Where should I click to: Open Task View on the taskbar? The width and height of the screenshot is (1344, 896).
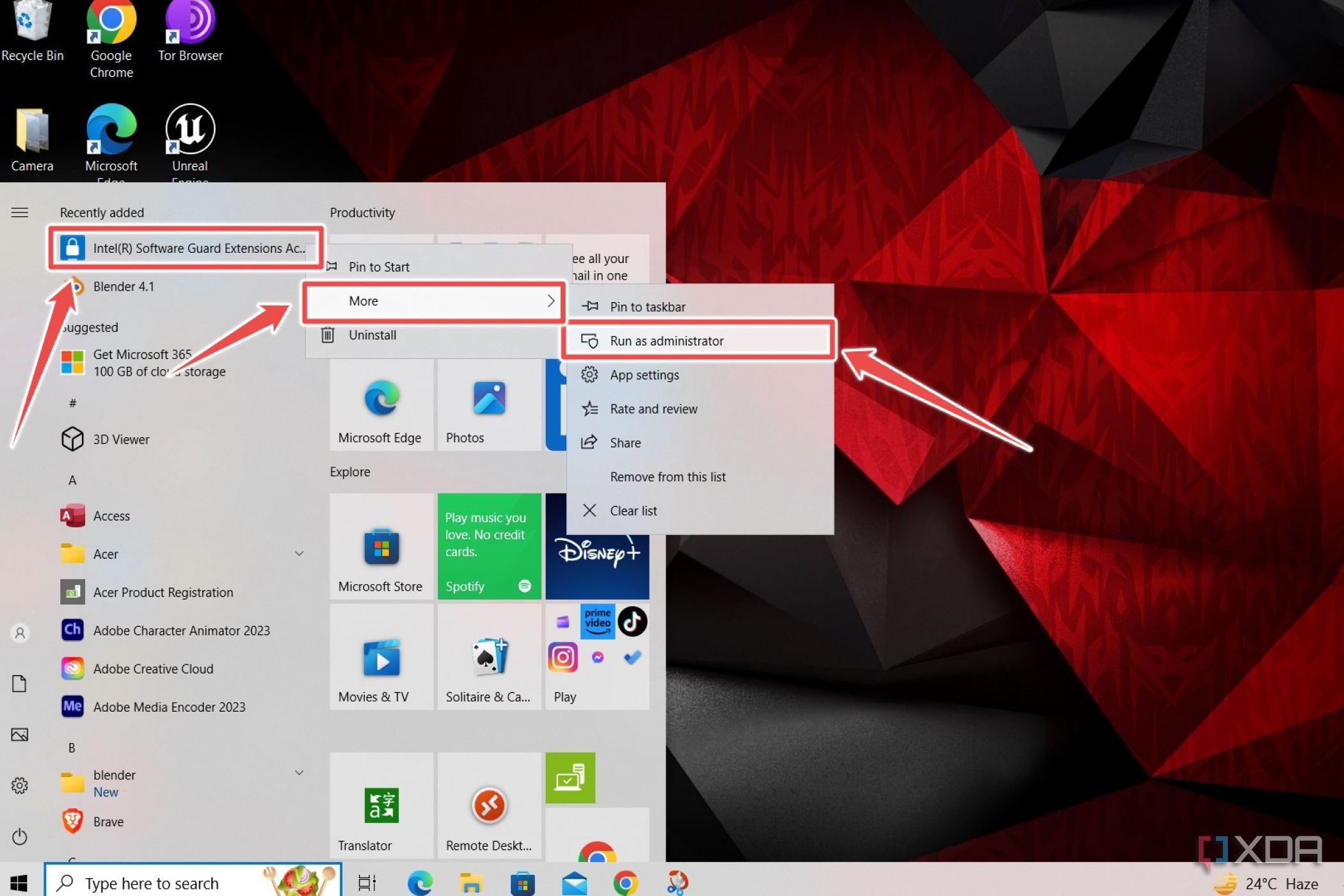point(367,883)
